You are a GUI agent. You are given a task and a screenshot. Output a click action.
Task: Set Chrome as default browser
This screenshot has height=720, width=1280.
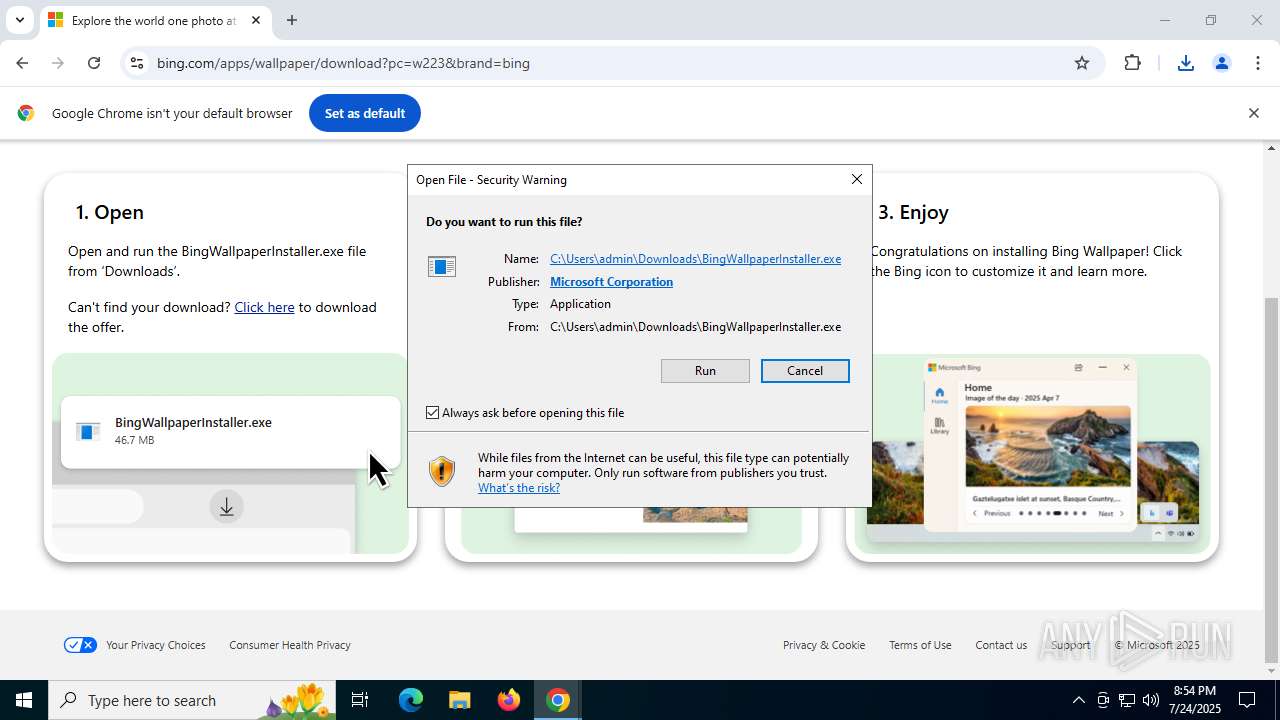(365, 113)
